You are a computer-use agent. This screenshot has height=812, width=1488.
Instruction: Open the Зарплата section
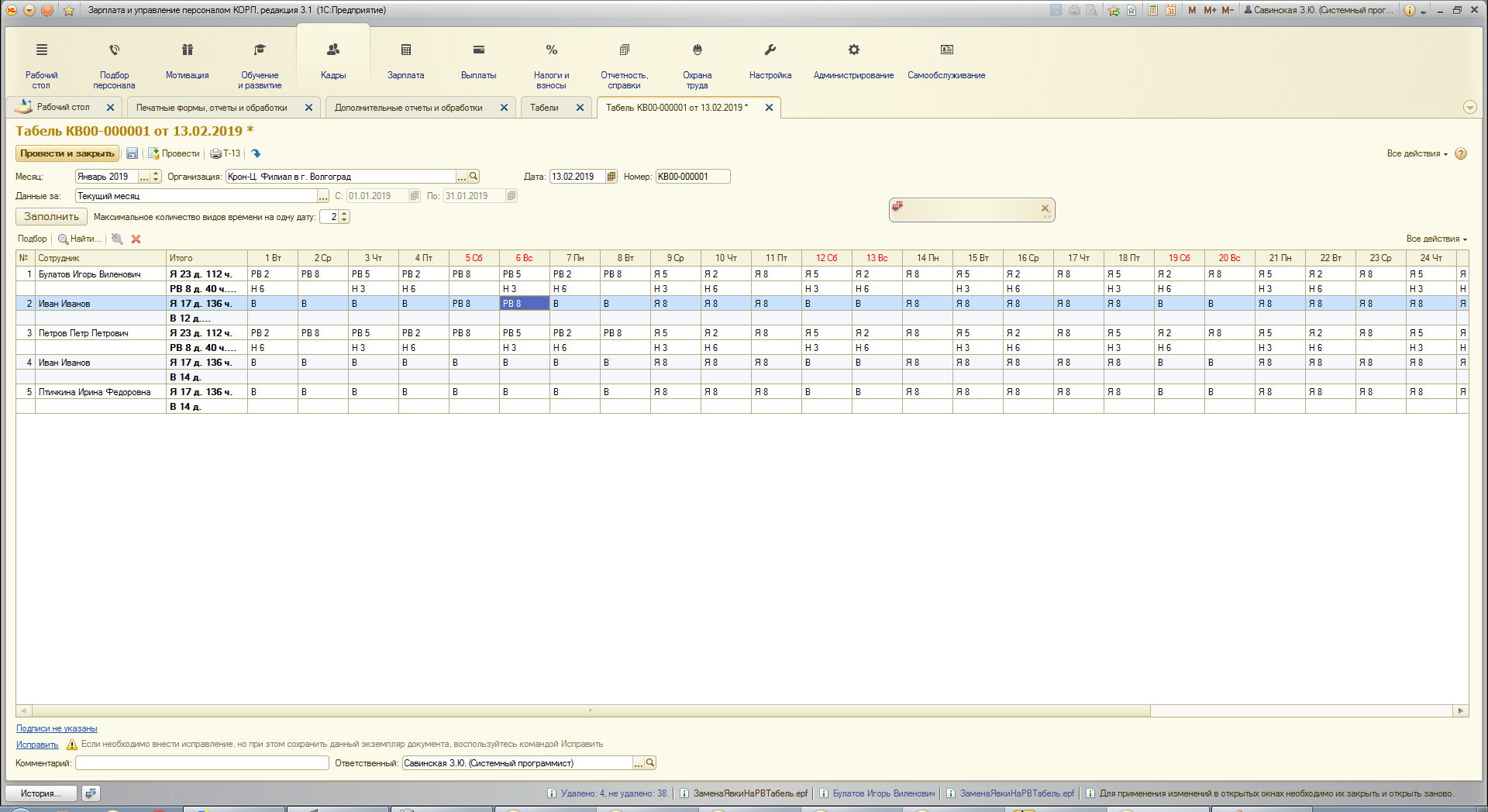pos(405,64)
